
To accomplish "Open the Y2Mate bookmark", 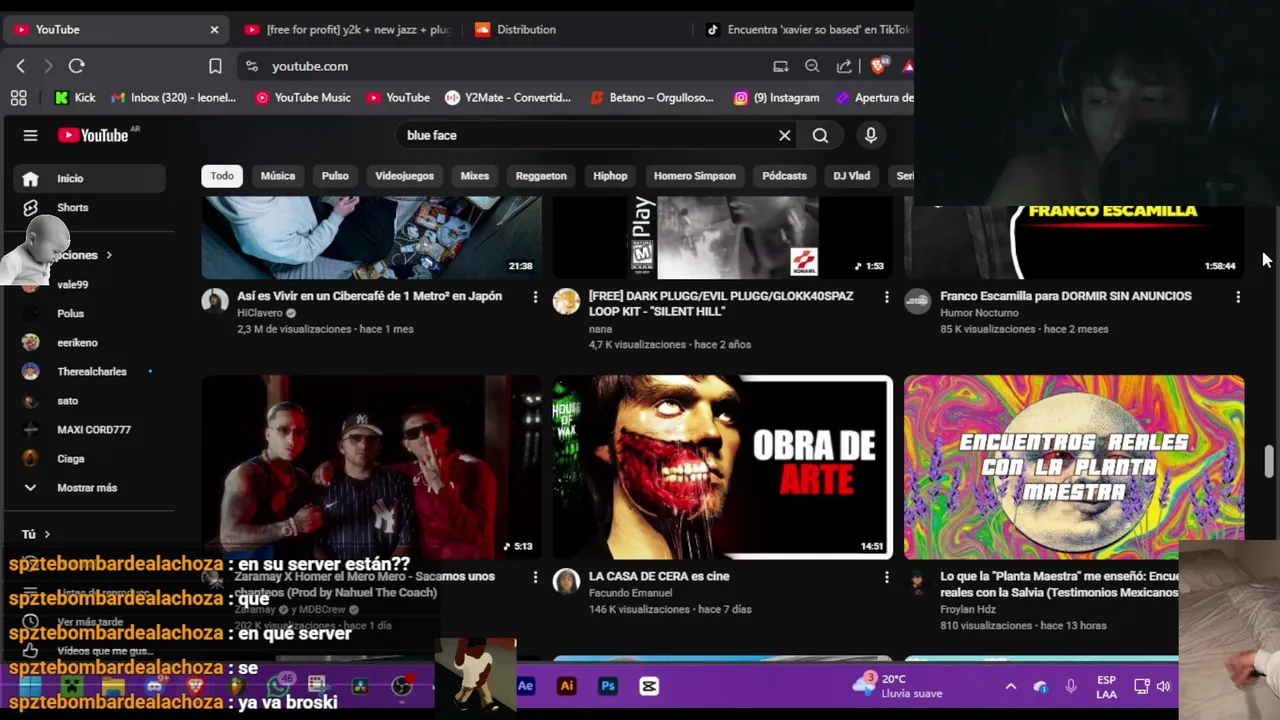I will tap(508, 97).
